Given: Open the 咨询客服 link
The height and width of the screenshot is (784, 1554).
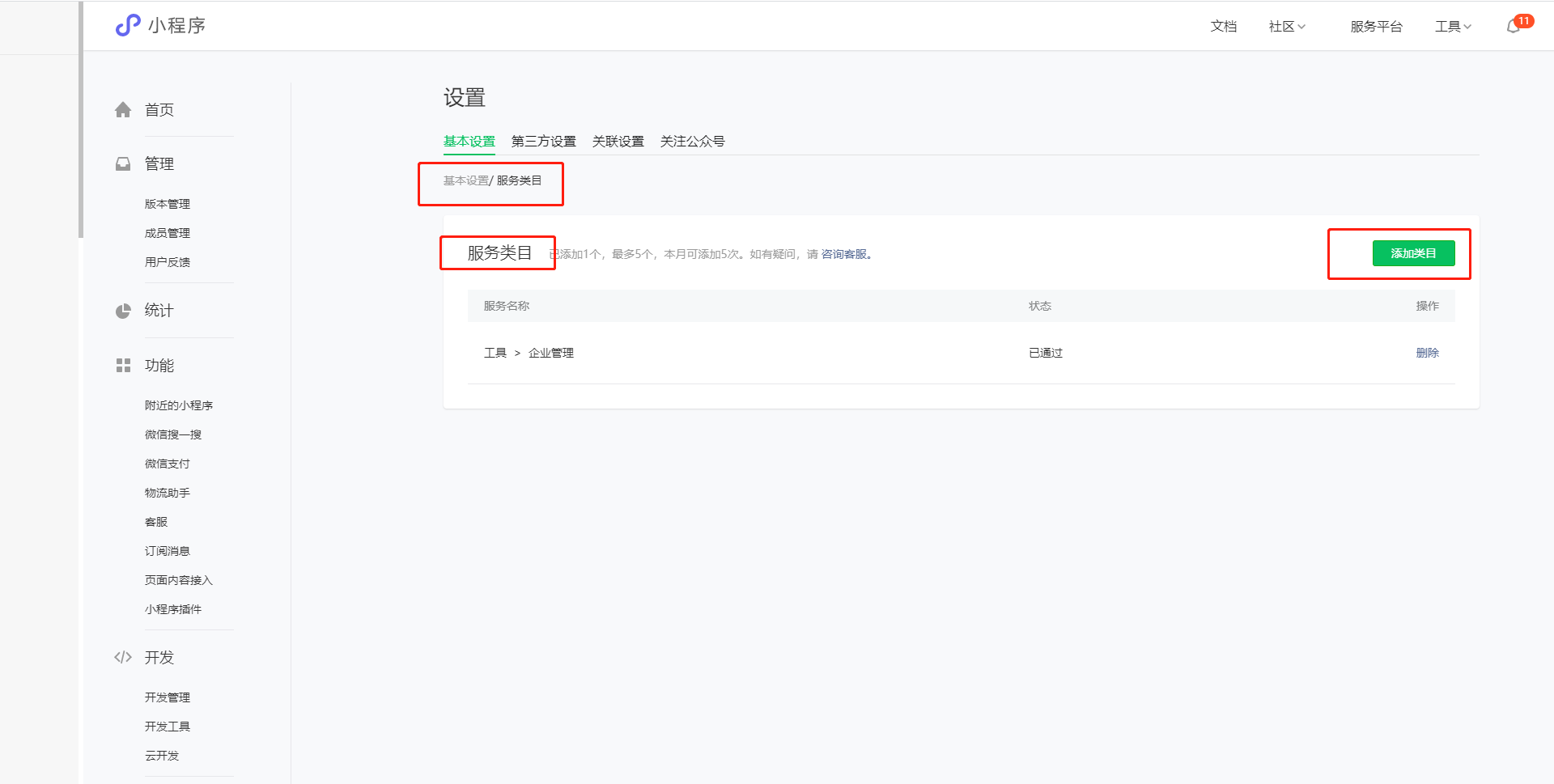Looking at the screenshot, I should [x=844, y=254].
